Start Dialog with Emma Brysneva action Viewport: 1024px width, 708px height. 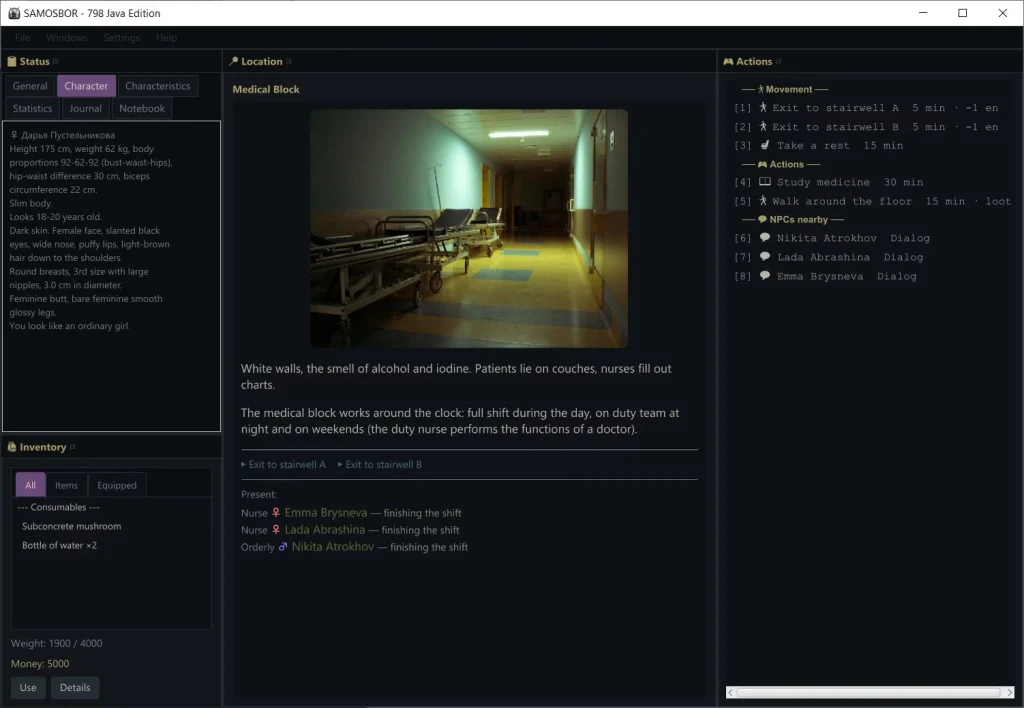[825, 276]
